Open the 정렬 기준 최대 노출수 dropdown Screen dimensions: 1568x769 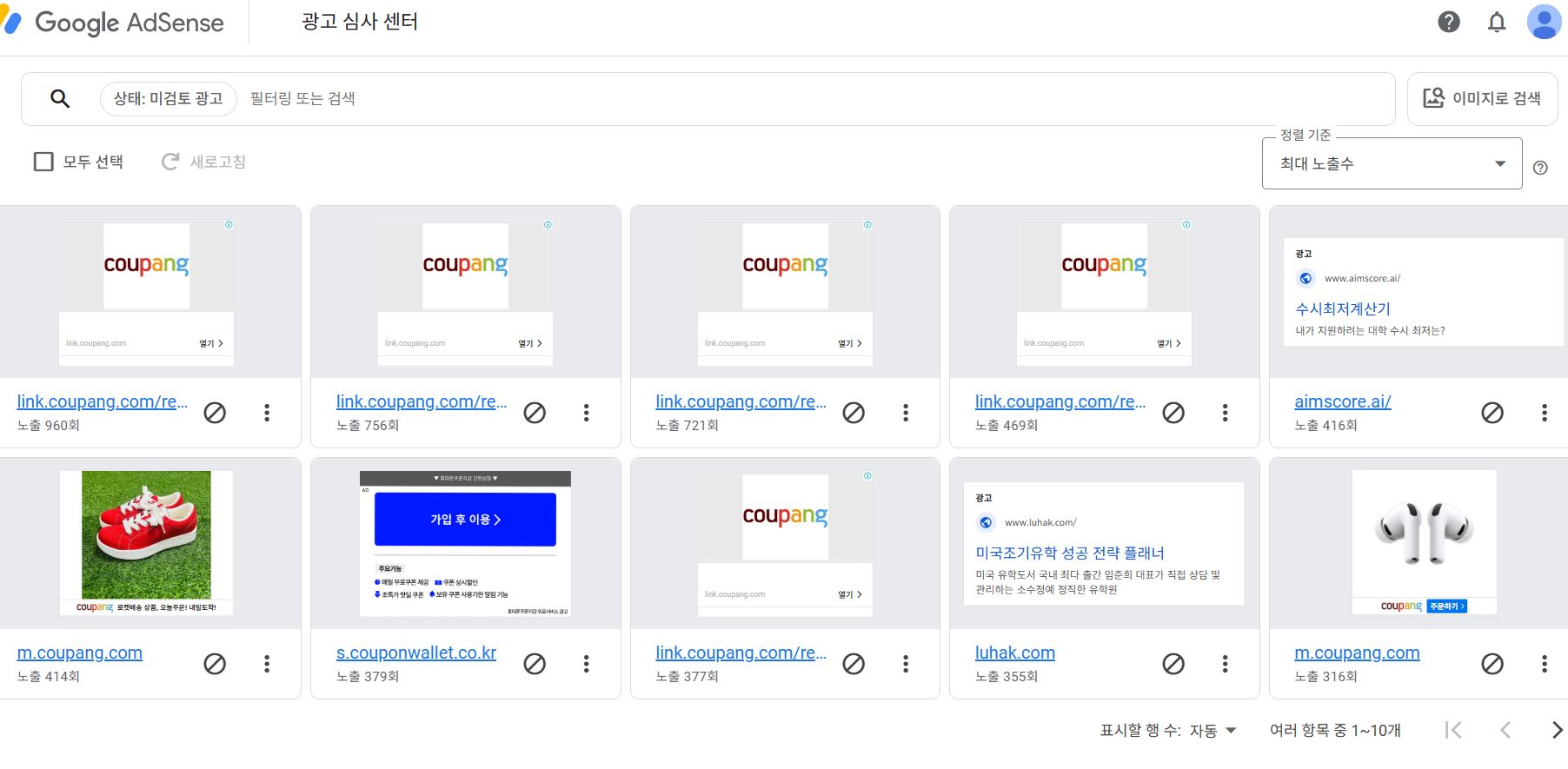click(1392, 163)
